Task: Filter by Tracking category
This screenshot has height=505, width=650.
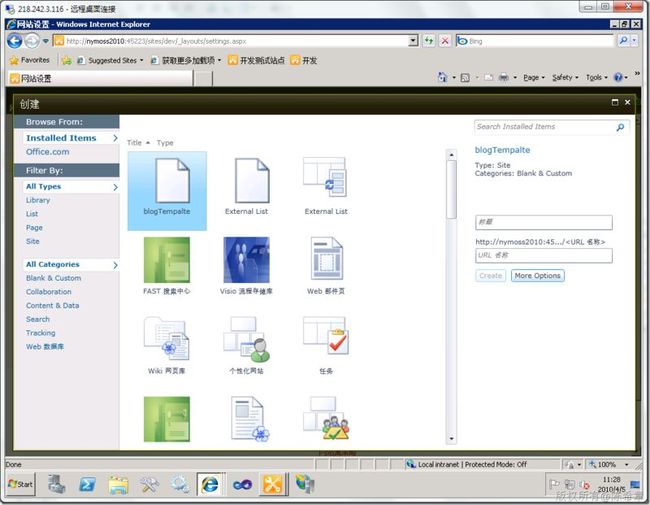Action: 40,333
